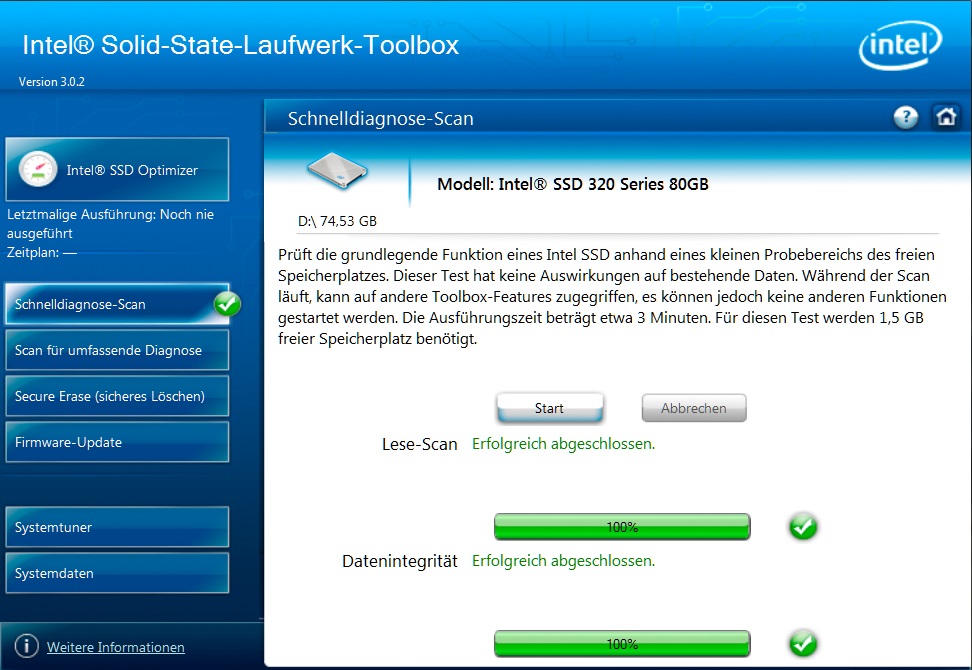Click the Datenintegrität label
The width and height of the screenshot is (972, 670).
pyautogui.click(x=400, y=562)
